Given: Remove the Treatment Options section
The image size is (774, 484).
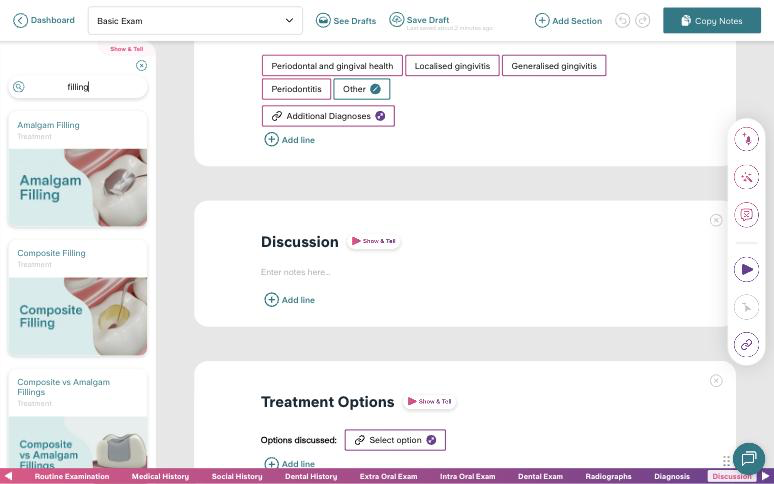Looking at the screenshot, I should tap(716, 380).
